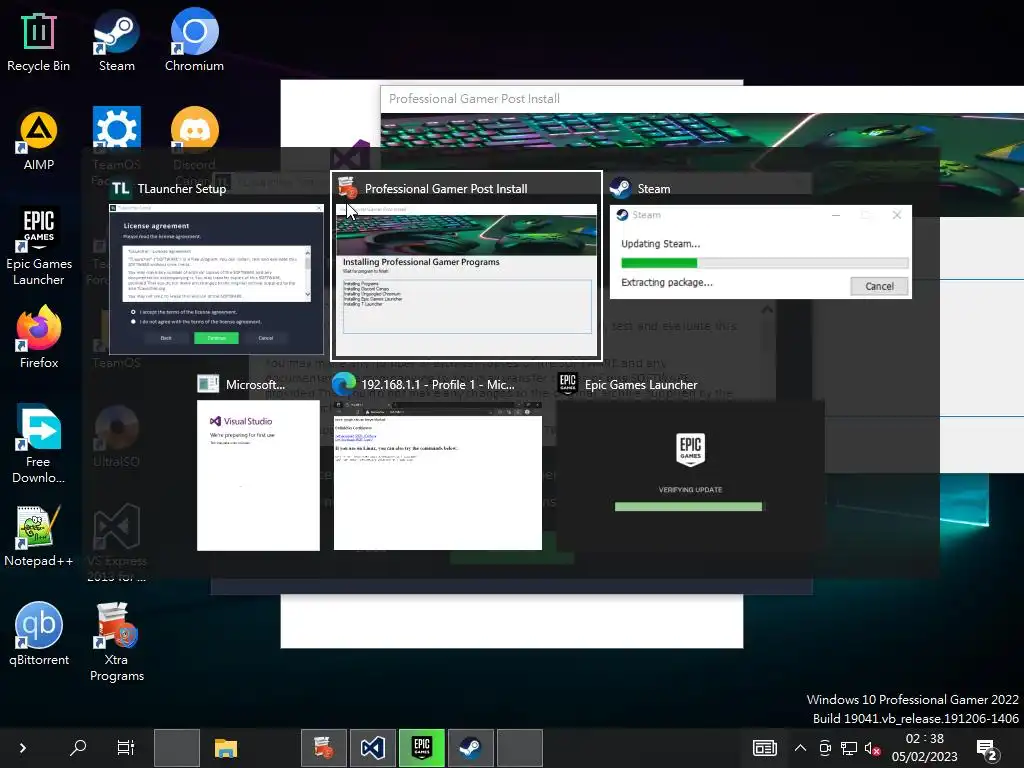The width and height of the screenshot is (1024, 768).
Task: Open the clock showing 02:38 05/02/2023
Action: (924, 748)
